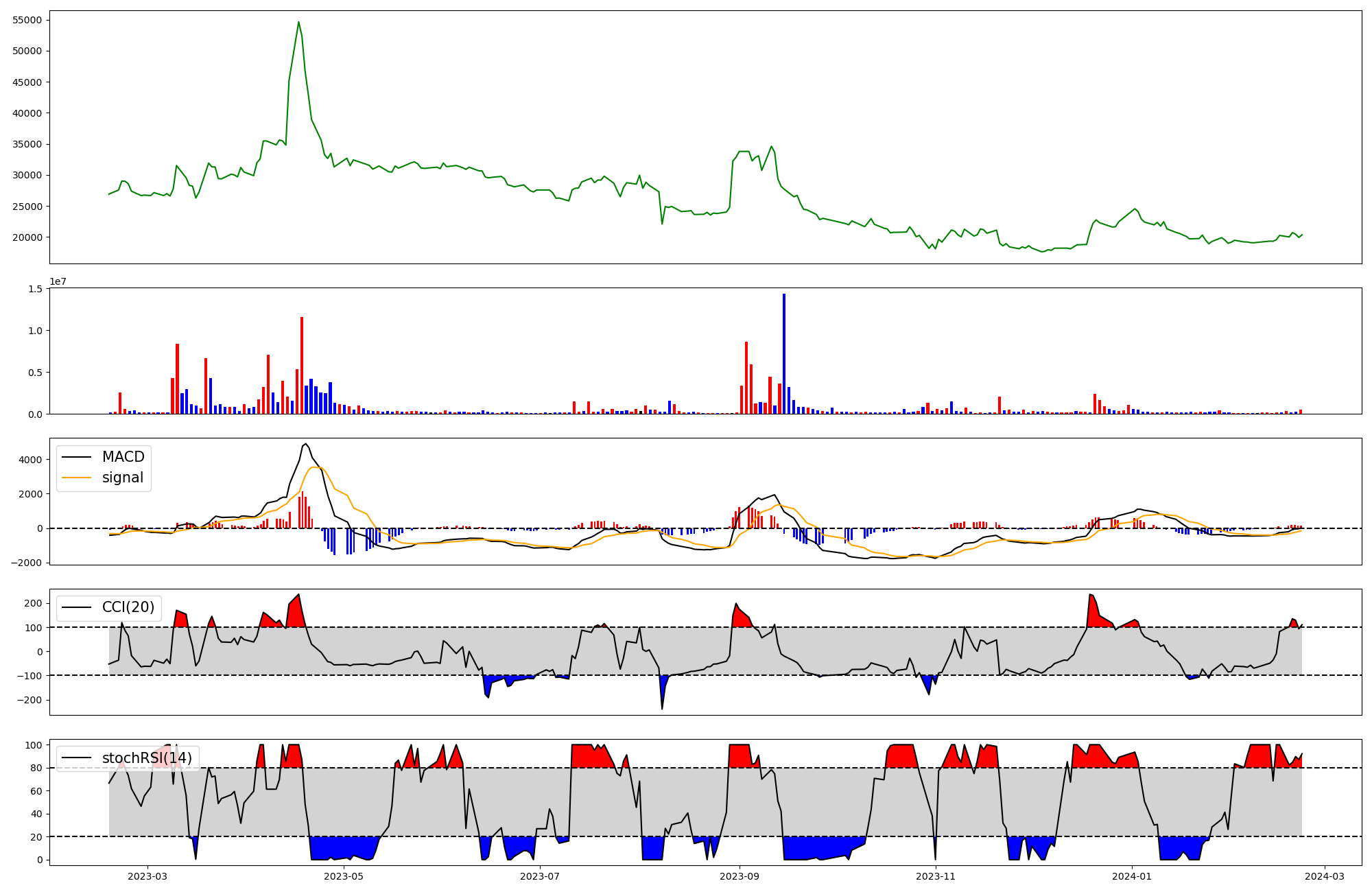Click the 2023-09 x-axis tick label
Viewport: 1372px width, 892px height.
(x=740, y=876)
